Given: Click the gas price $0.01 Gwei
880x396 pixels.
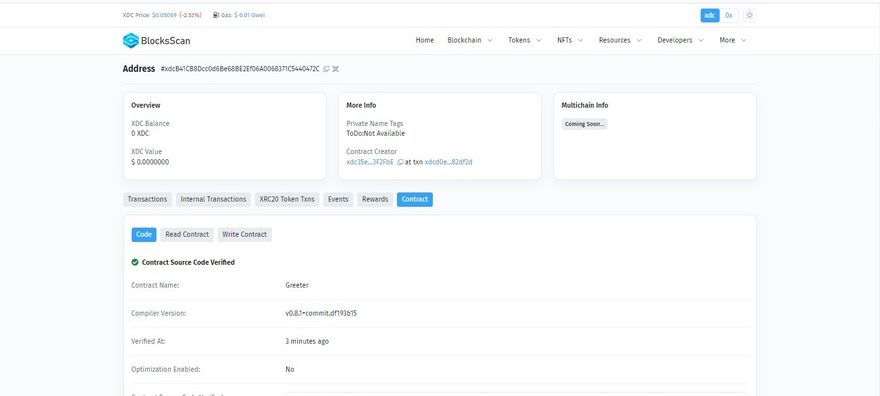Looking at the screenshot, I should pos(250,15).
